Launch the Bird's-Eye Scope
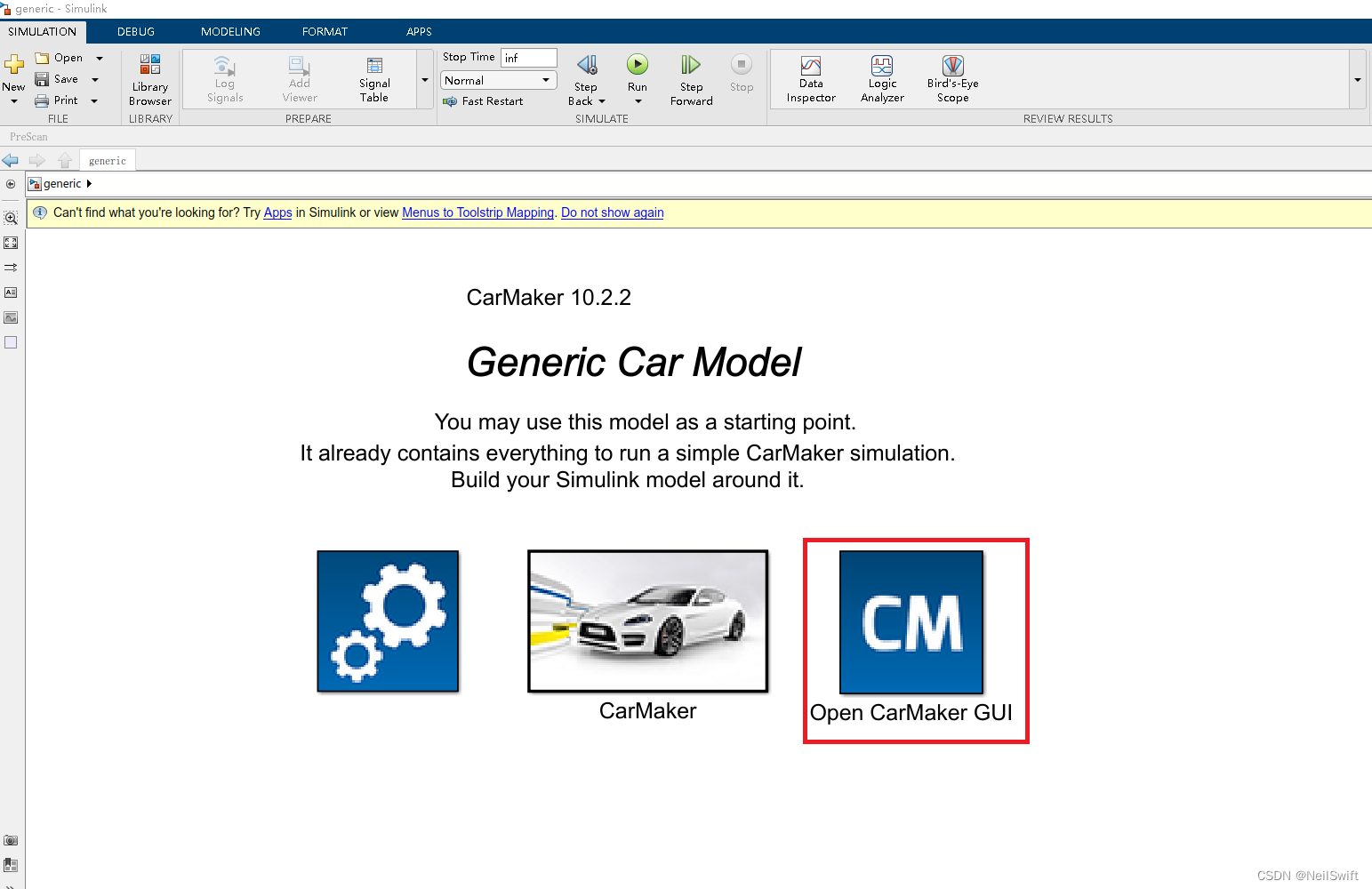 coord(951,78)
